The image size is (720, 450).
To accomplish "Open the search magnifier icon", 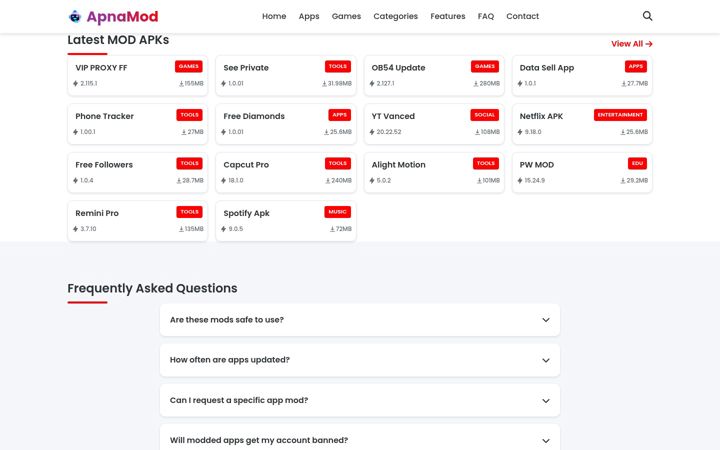I will coord(647,16).
